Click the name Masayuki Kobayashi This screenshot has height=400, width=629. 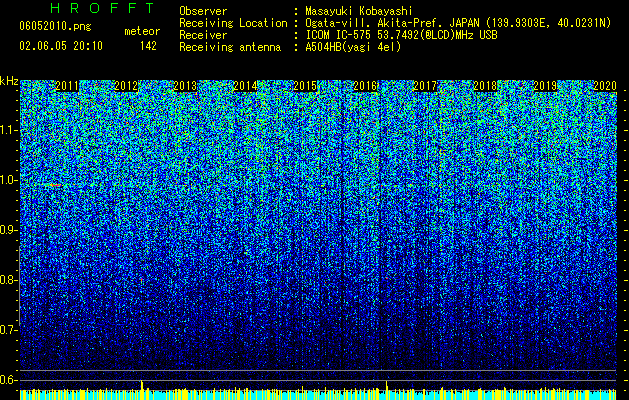coord(359,11)
